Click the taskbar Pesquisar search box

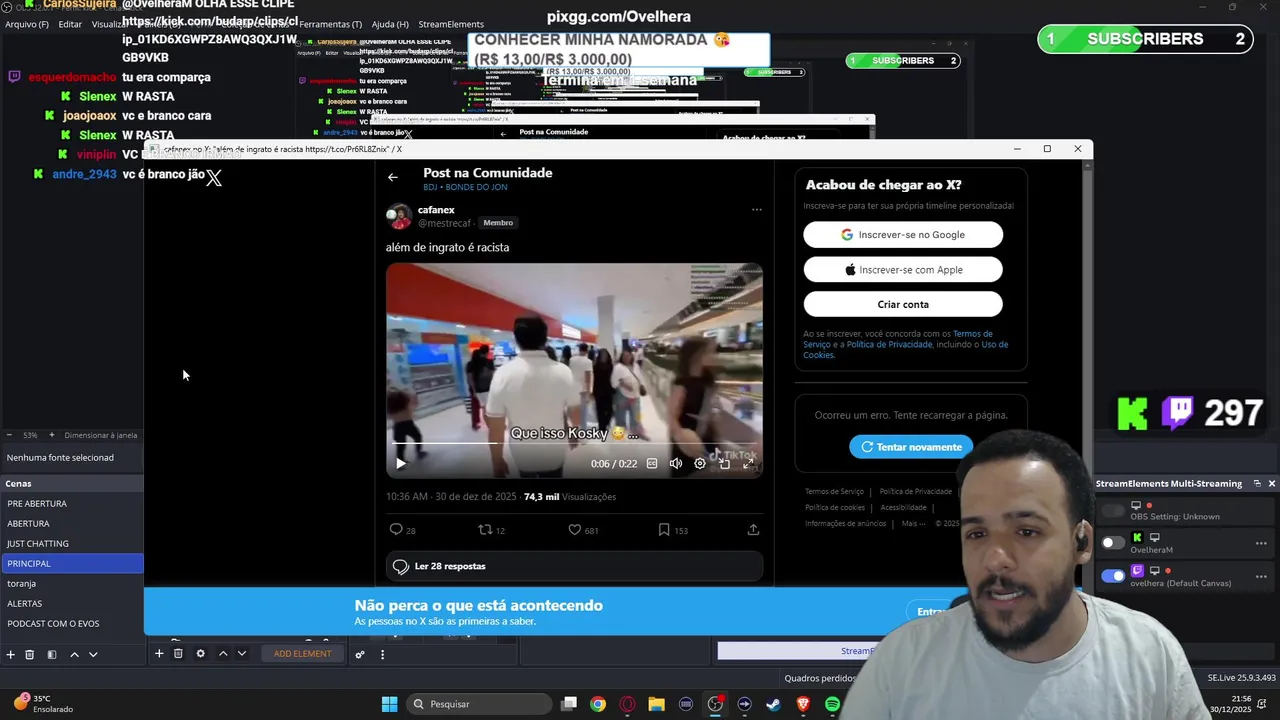(x=480, y=704)
